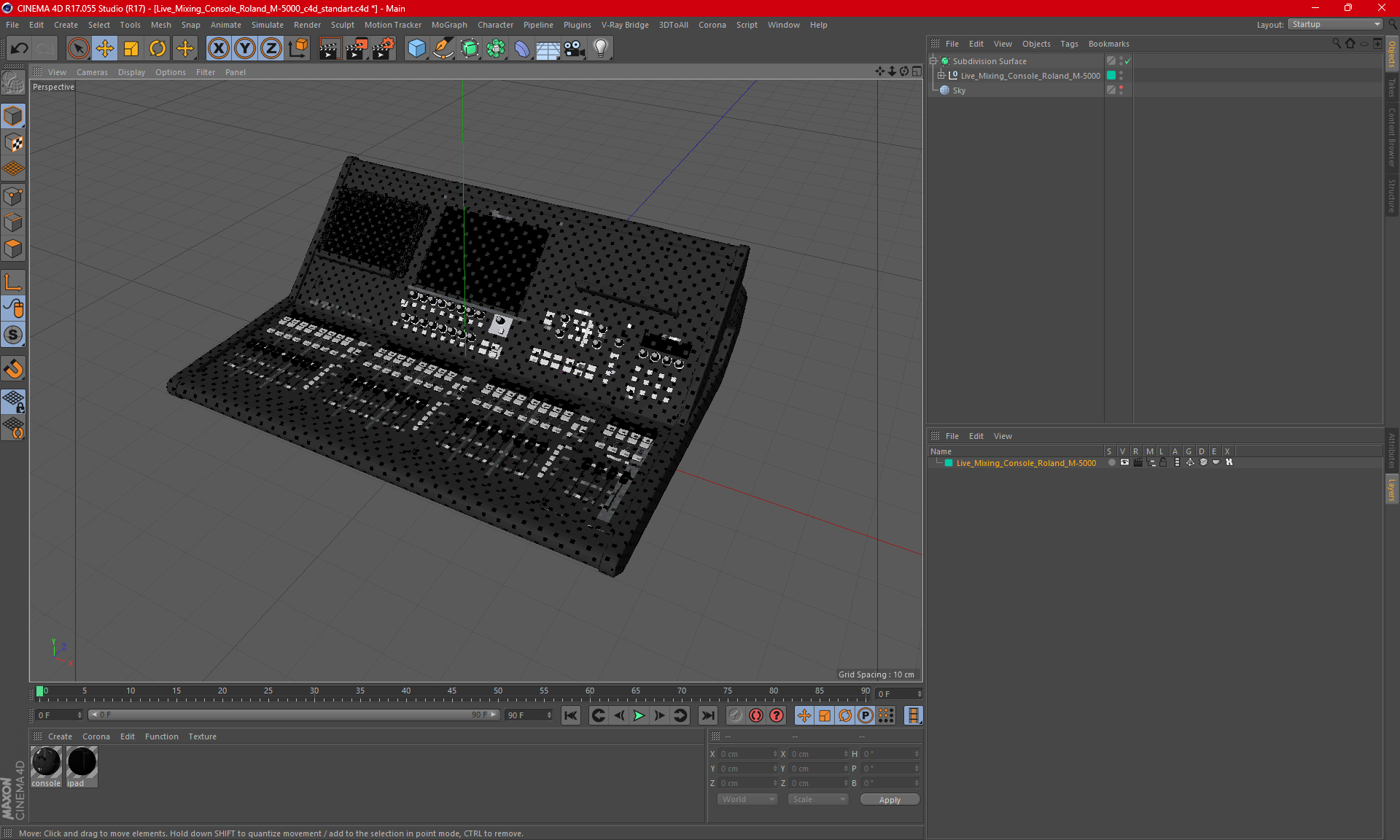Image resolution: width=1400 pixels, height=840 pixels.
Task: Open the Layout Startup dropdown
Action: coord(1336,24)
